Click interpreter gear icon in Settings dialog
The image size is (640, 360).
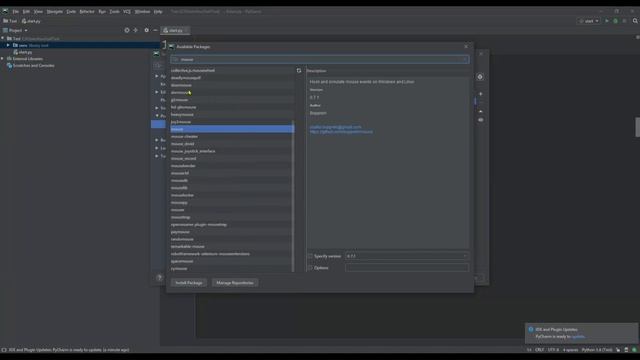[x=480, y=77]
